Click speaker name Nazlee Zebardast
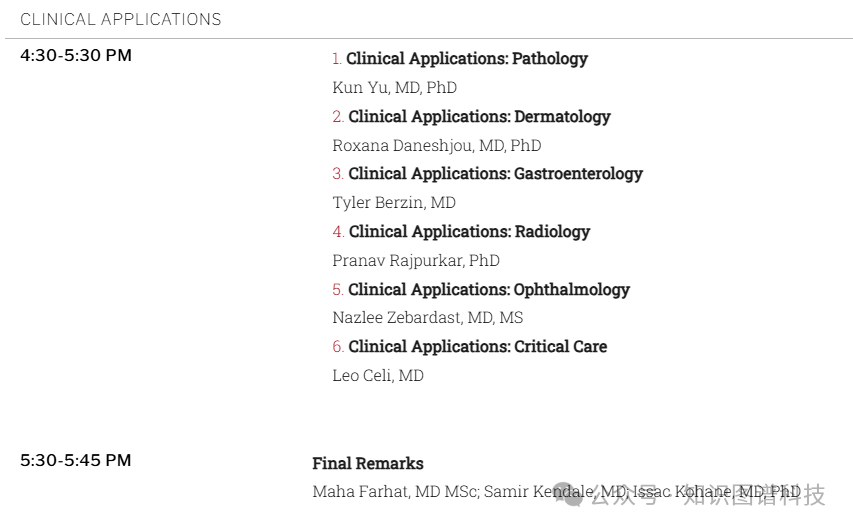This screenshot has height=529, width=853. [397, 317]
